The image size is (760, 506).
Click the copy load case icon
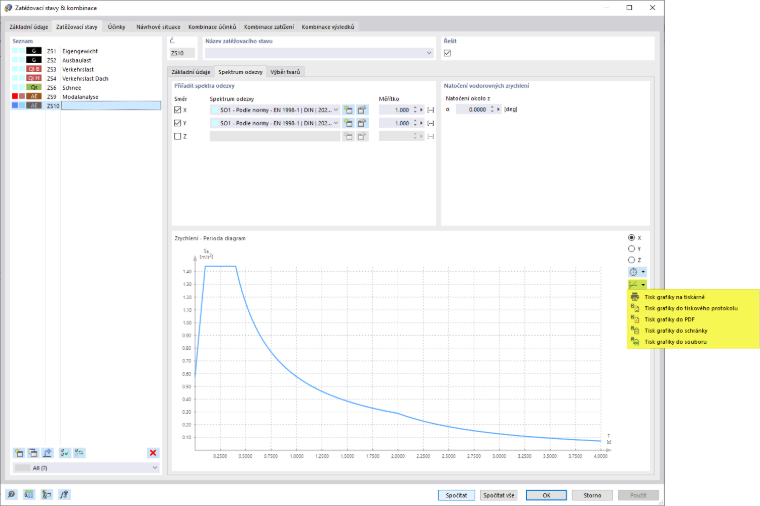pyautogui.click(x=33, y=453)
